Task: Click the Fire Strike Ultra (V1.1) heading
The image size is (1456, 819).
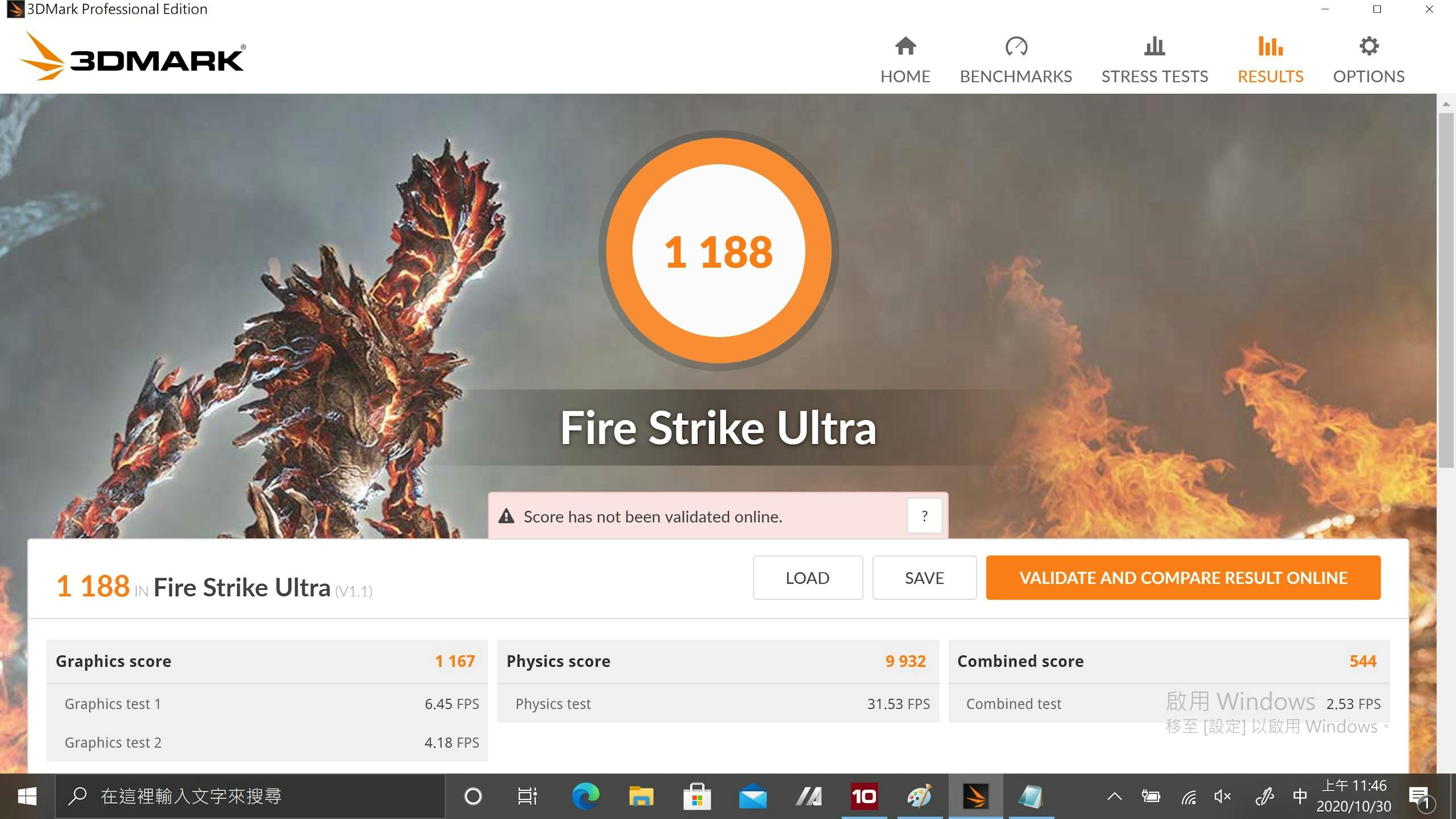Action: coord(263,588)
